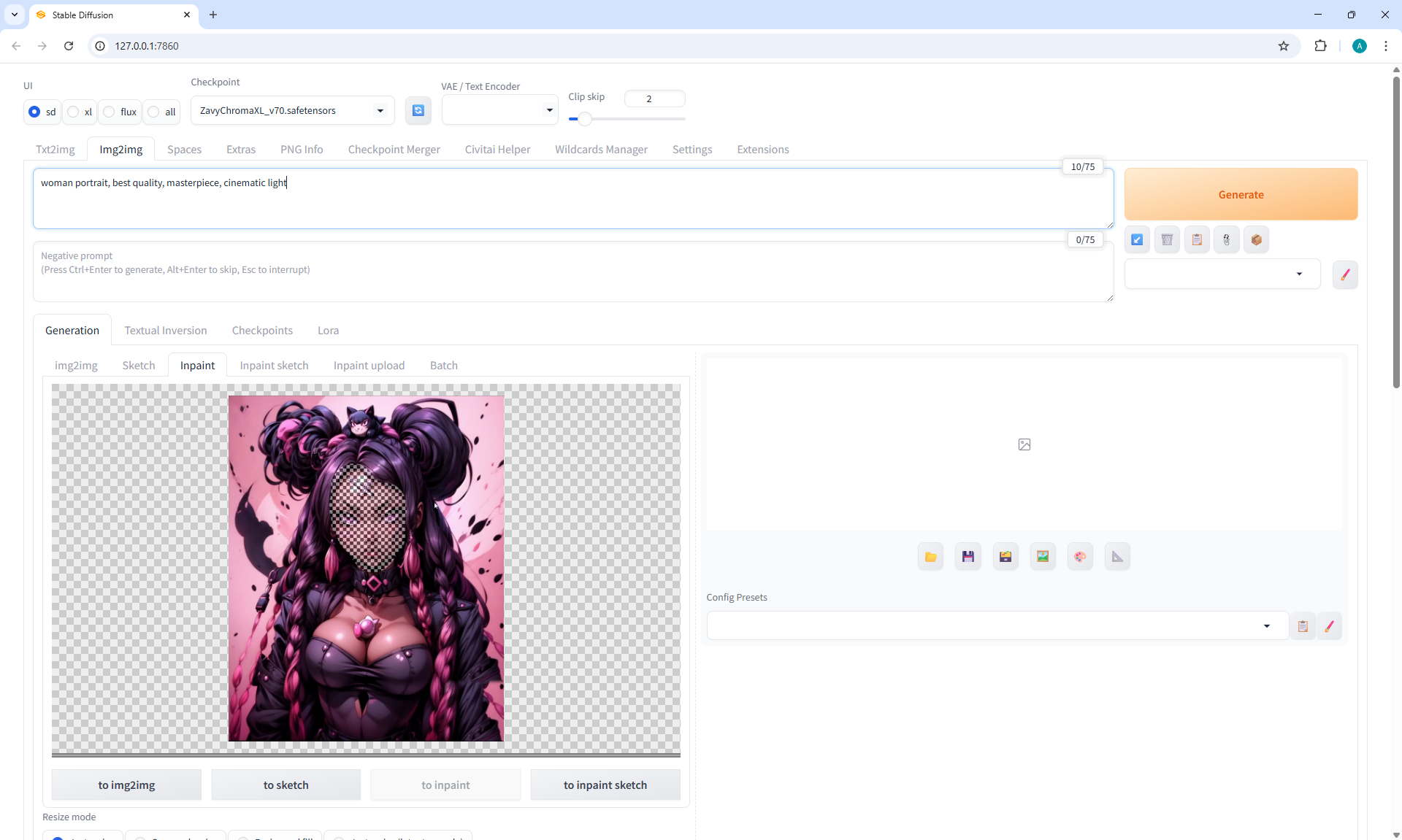The image size is (1402, 840).
Task: Expand the VAE / Text Encoder dropdown
Action: pyautogui.click(x=499, y=110)
